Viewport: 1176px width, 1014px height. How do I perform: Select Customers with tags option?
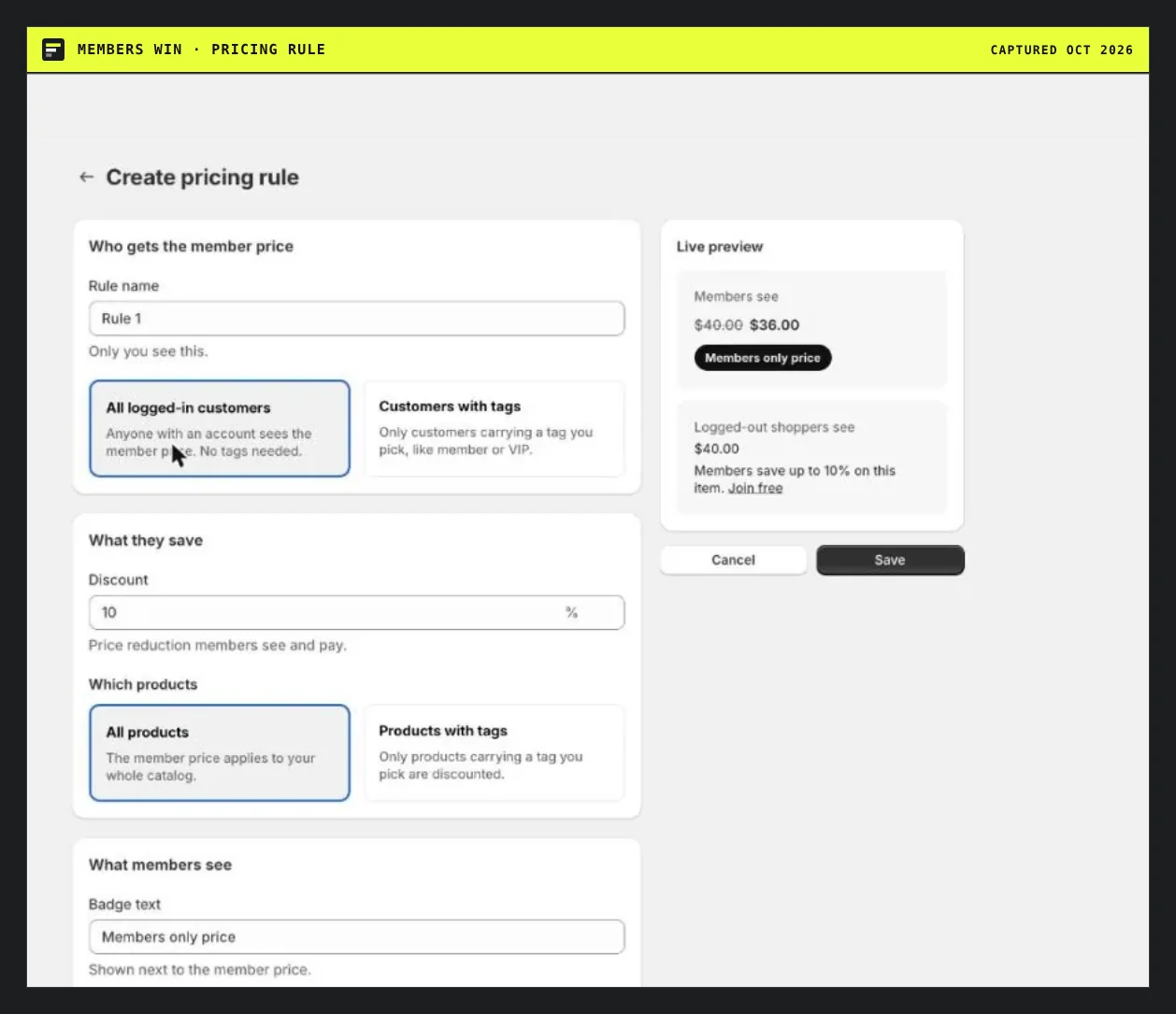point(494,428)
